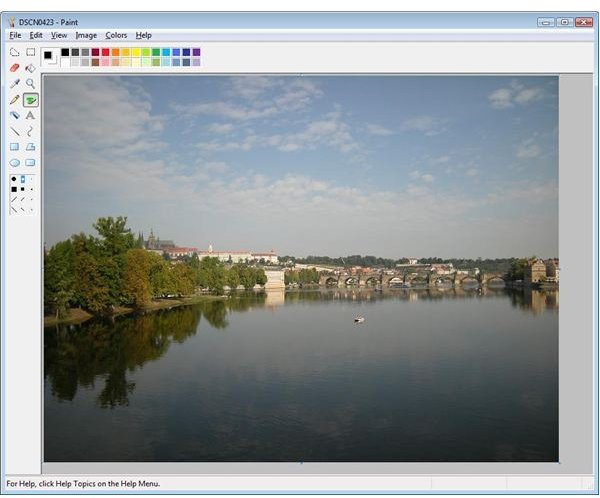Screen dimensions: 600x498
Task: Choose the lime green swatch
Action: 146,52
